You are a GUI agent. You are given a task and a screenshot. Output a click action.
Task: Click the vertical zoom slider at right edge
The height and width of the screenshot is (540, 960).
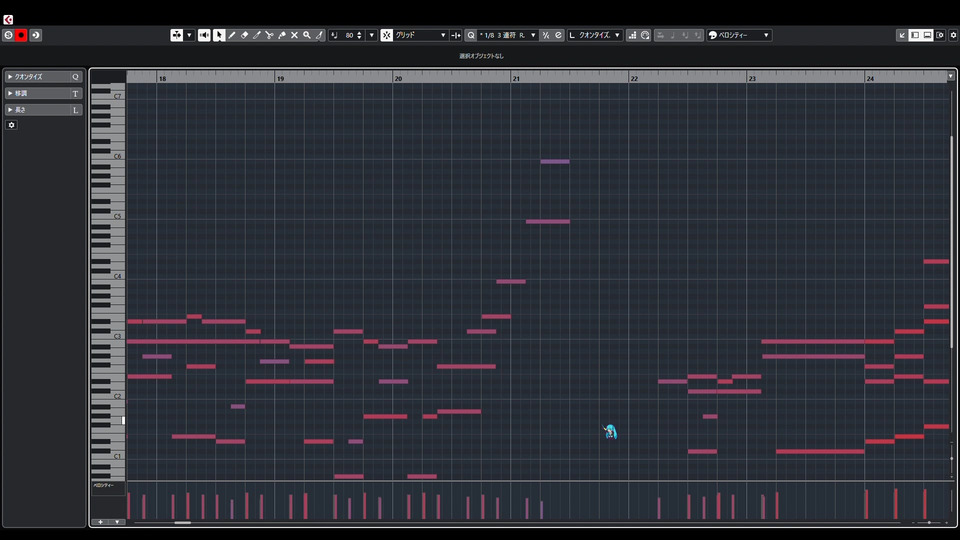pos(951,458)
